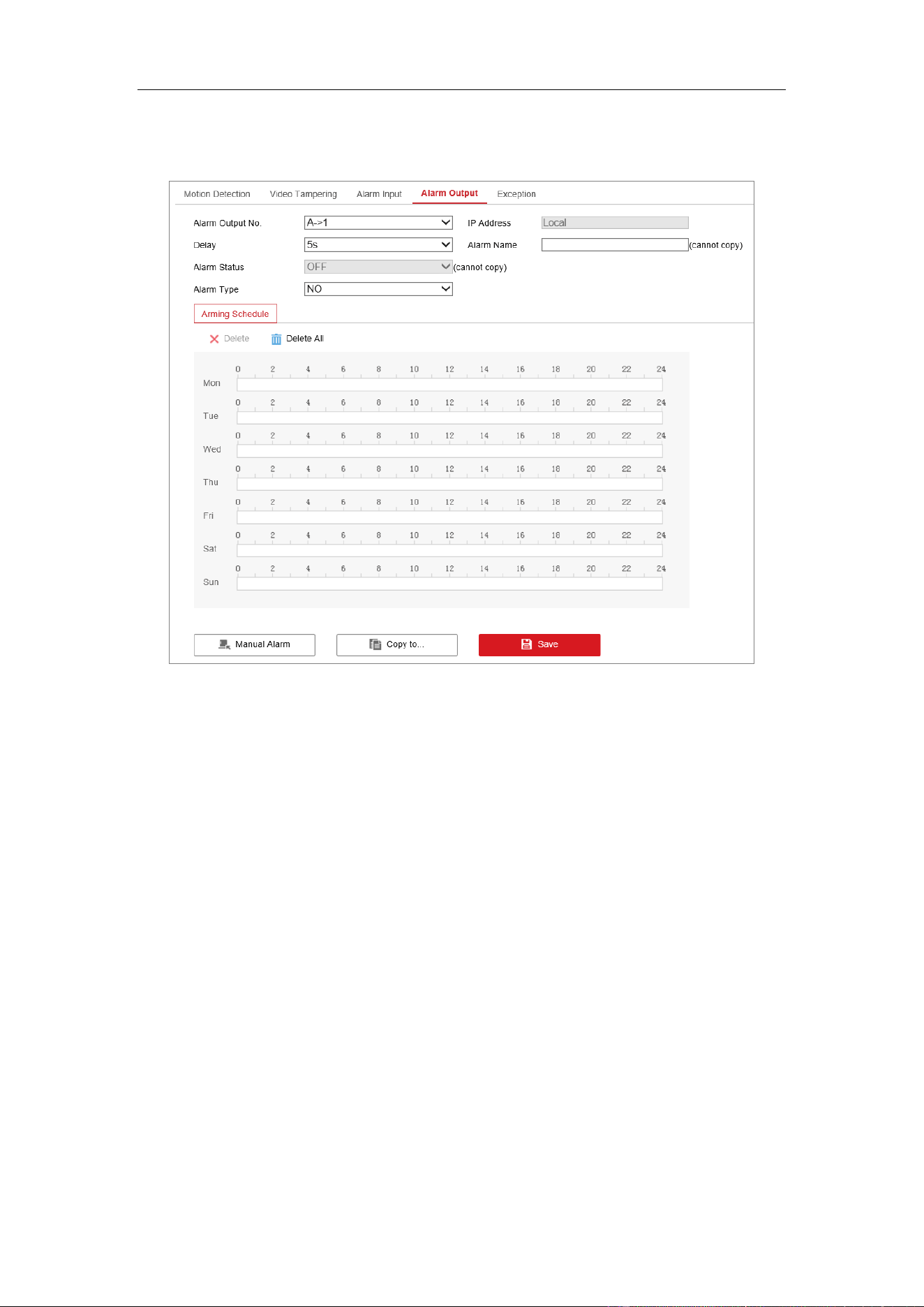Viewport: 924px width, 1307px height.
Task: Click the Mon schedule timeline bar
Action: point(449,385)
